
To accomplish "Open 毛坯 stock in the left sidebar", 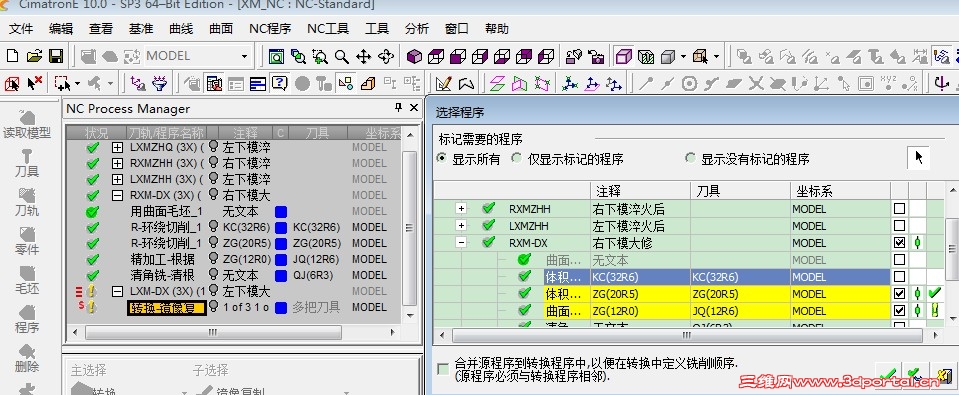I will [27, 280].
